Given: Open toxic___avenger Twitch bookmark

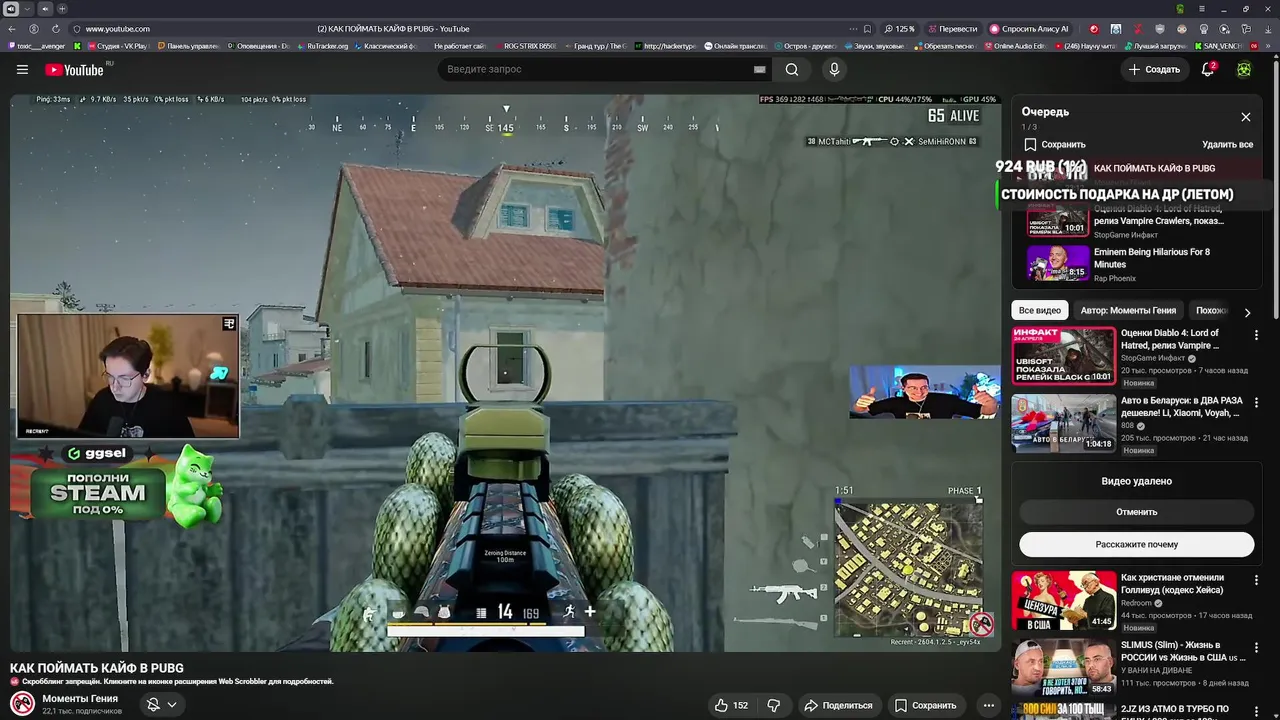Looking at the screenshot, I should point(37,46).
